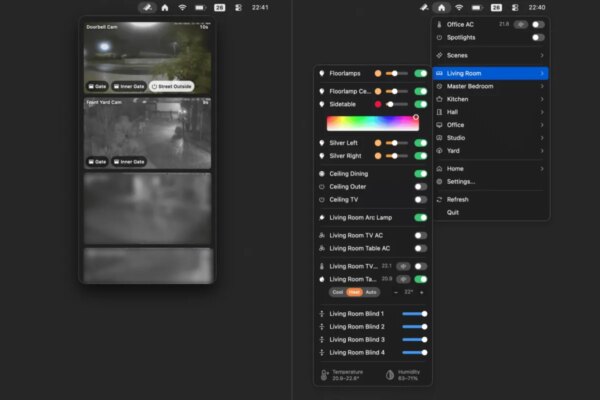Click the Wi-Fi icon in right menu bar
The height and width of the screenshot is (400, 600).
(459, 7)
